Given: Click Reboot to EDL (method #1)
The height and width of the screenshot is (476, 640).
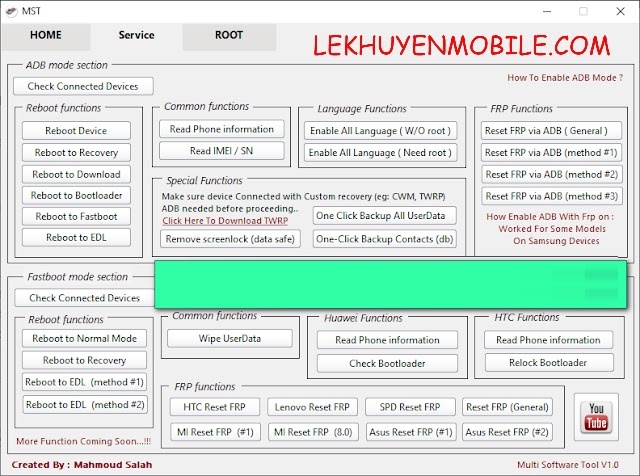Looking at the screenshot, I should click(x=84, y=382).
